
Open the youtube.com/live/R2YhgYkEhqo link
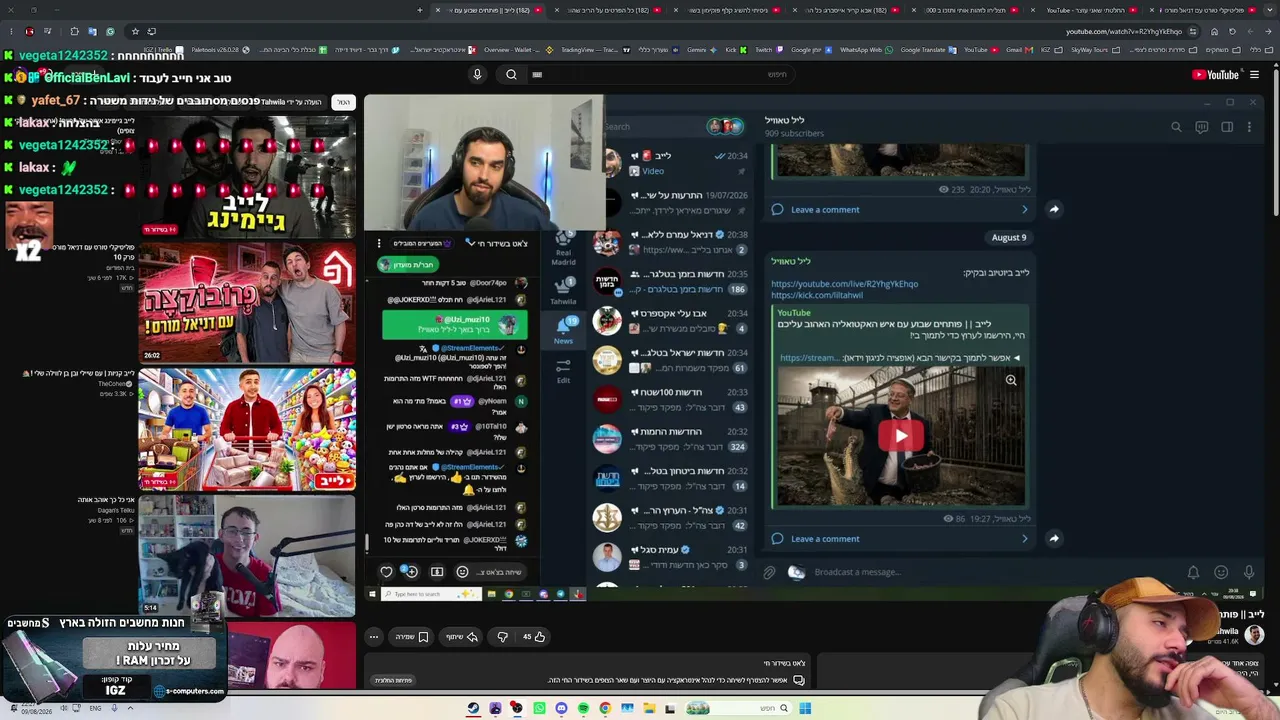[x=844, y=284]
